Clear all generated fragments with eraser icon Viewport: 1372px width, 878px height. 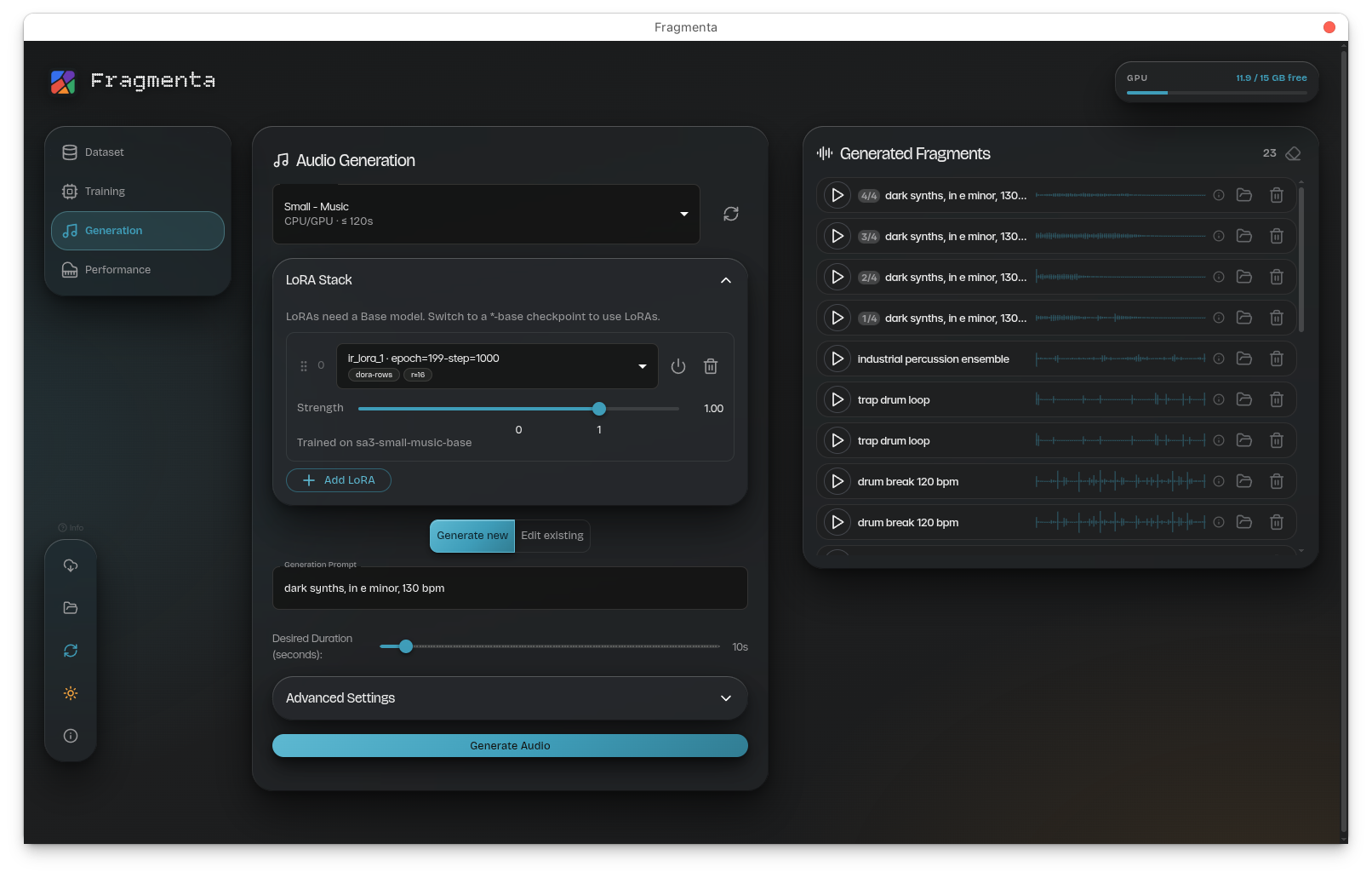click(x=1294, y=153)
